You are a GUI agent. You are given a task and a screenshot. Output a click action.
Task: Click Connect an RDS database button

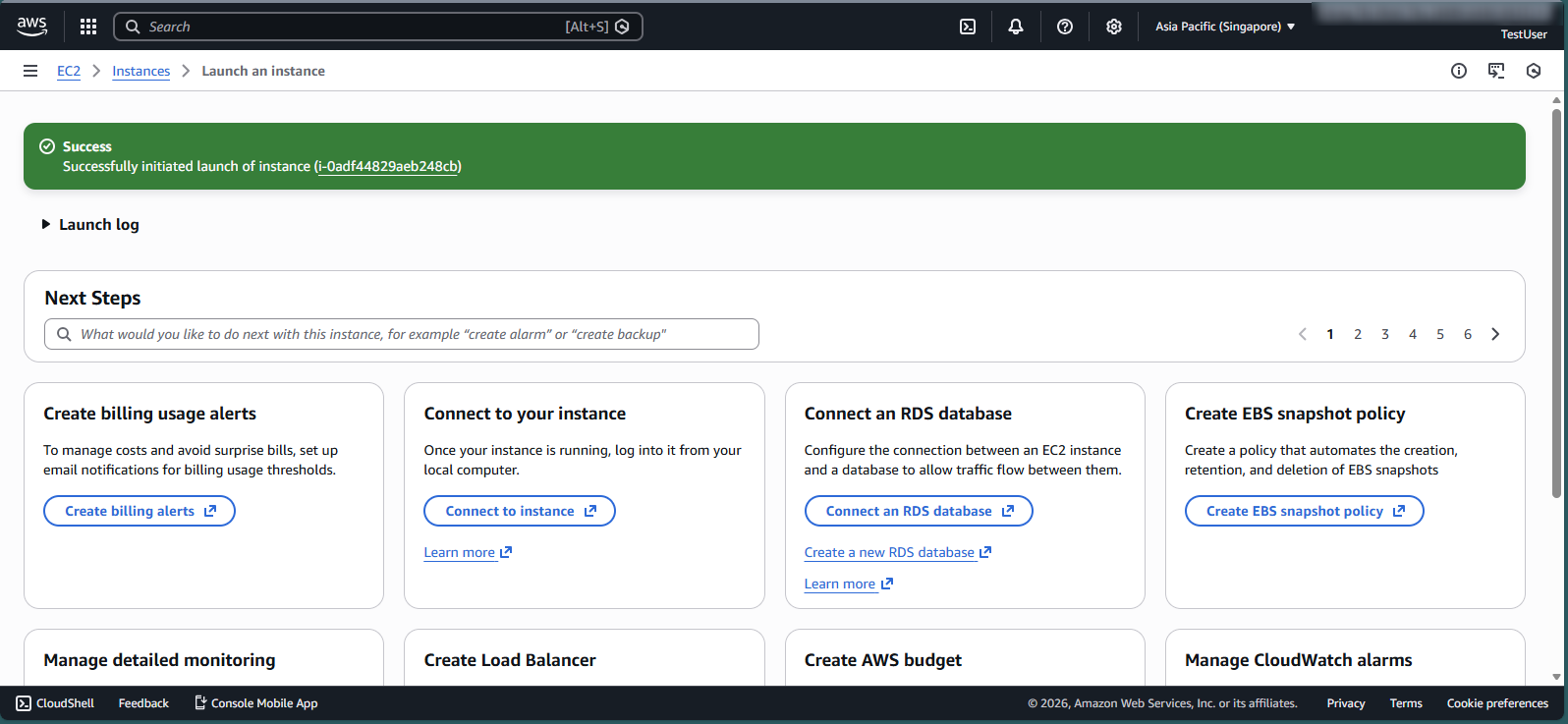pos(919,511)
